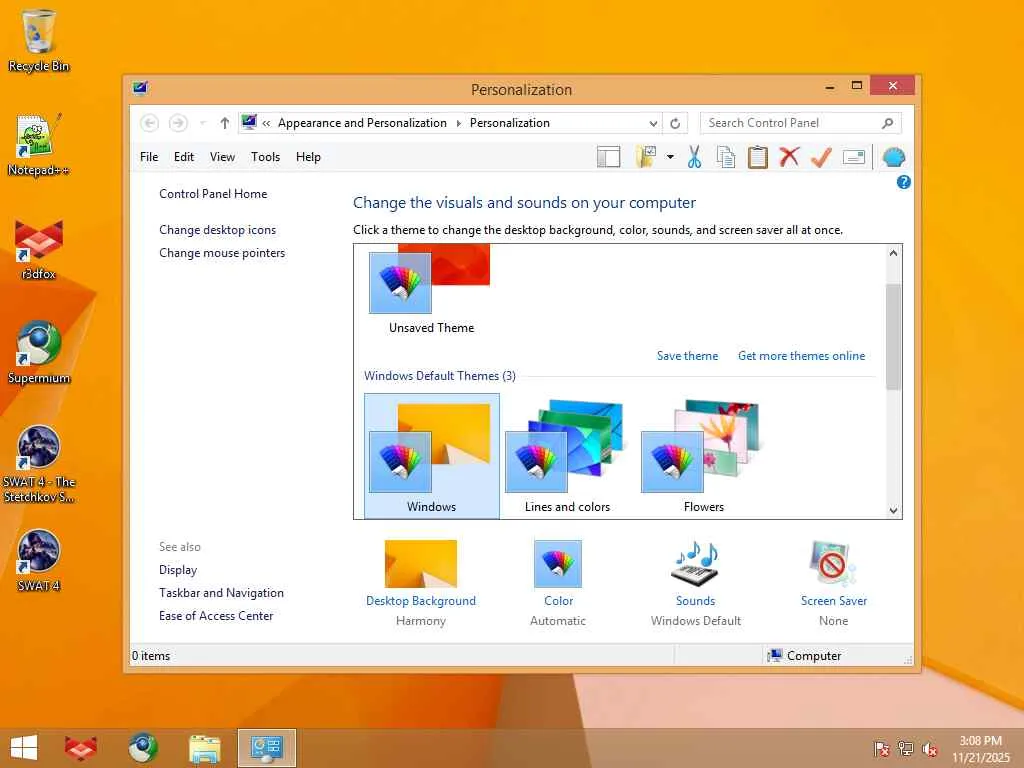Click the muted volume tray icon
The height and width of the screenshot is (768, 1024).
point(930,750)
